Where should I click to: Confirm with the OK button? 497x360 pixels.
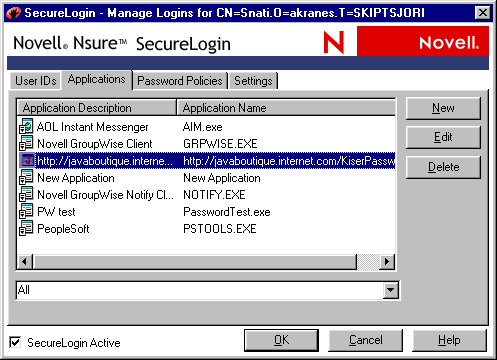click(281, 340)
